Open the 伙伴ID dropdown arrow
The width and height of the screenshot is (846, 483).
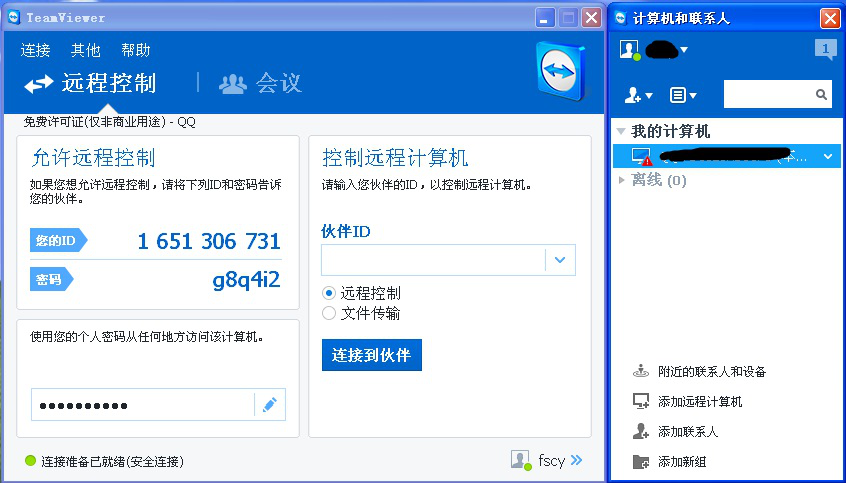pyautogui.click(x=560, y=260)
